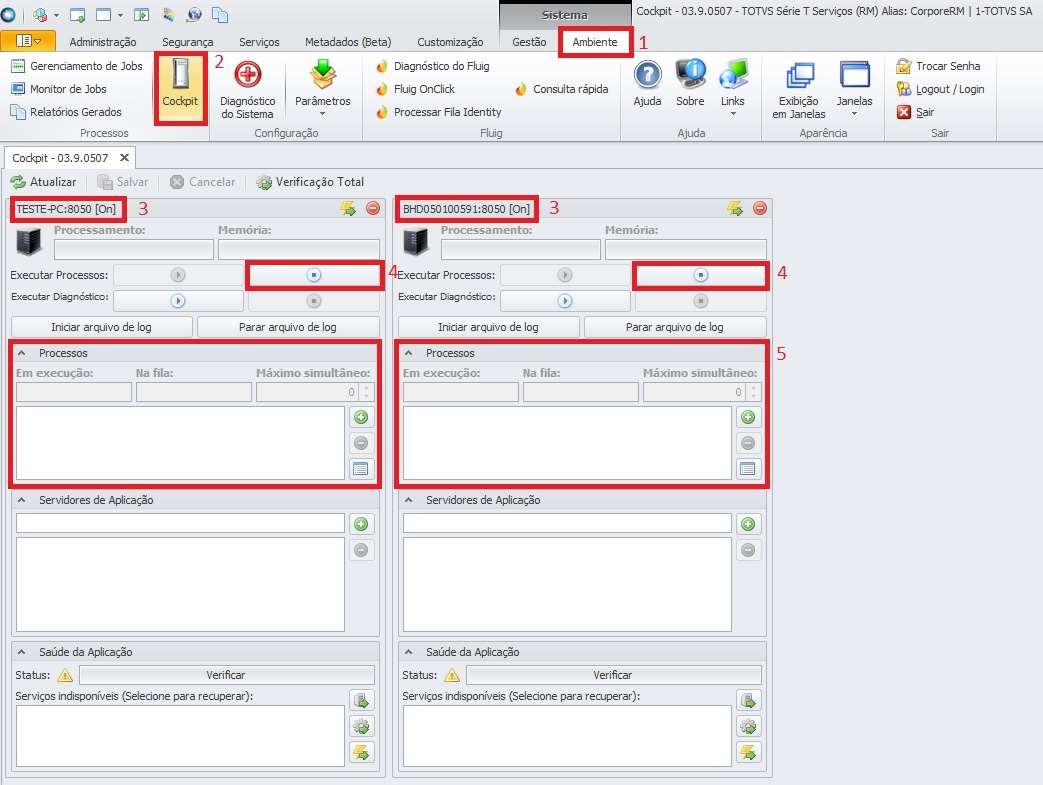
Task: Click Iniciar arquivo de log for BHD050100591
Action: pyautogui.click(x=488, y=327)
